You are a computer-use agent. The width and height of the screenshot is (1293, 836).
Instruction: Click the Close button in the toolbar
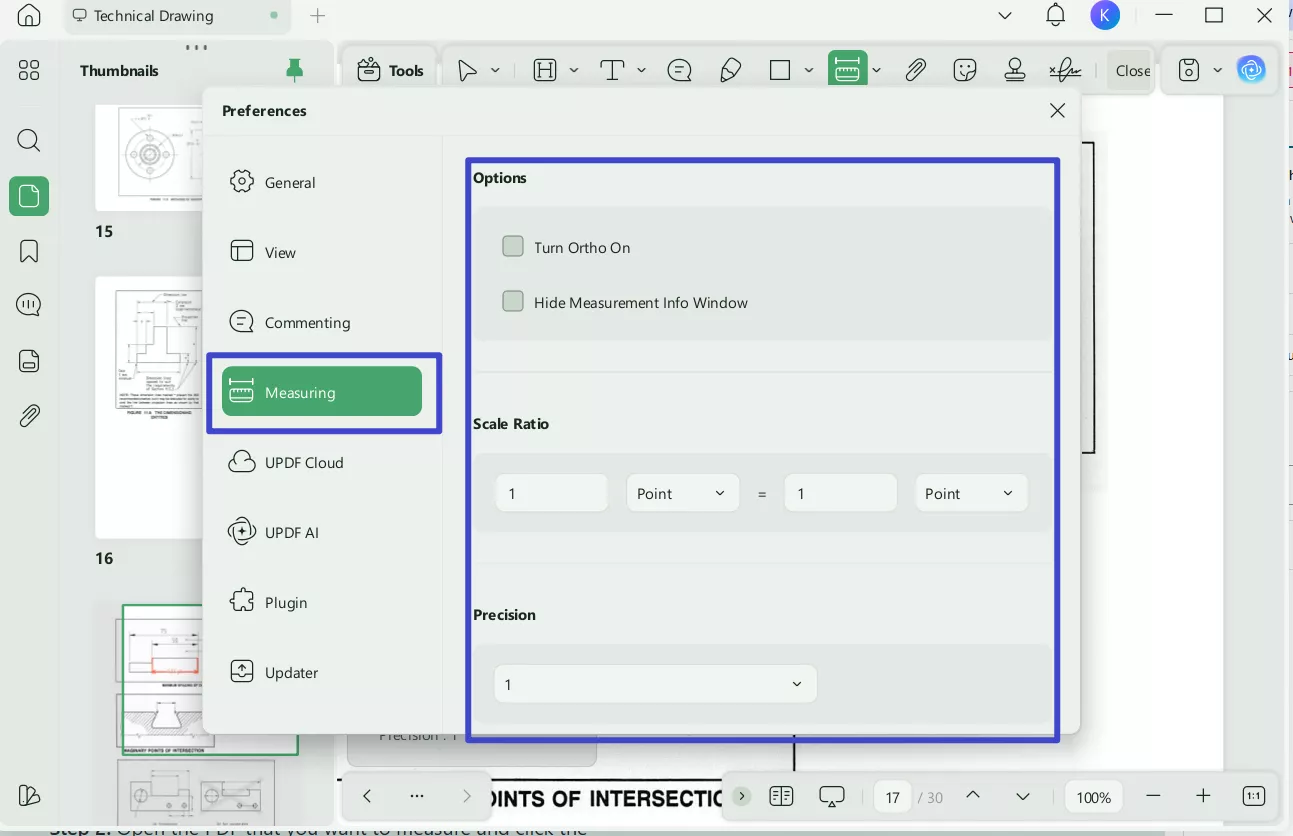1132,70
